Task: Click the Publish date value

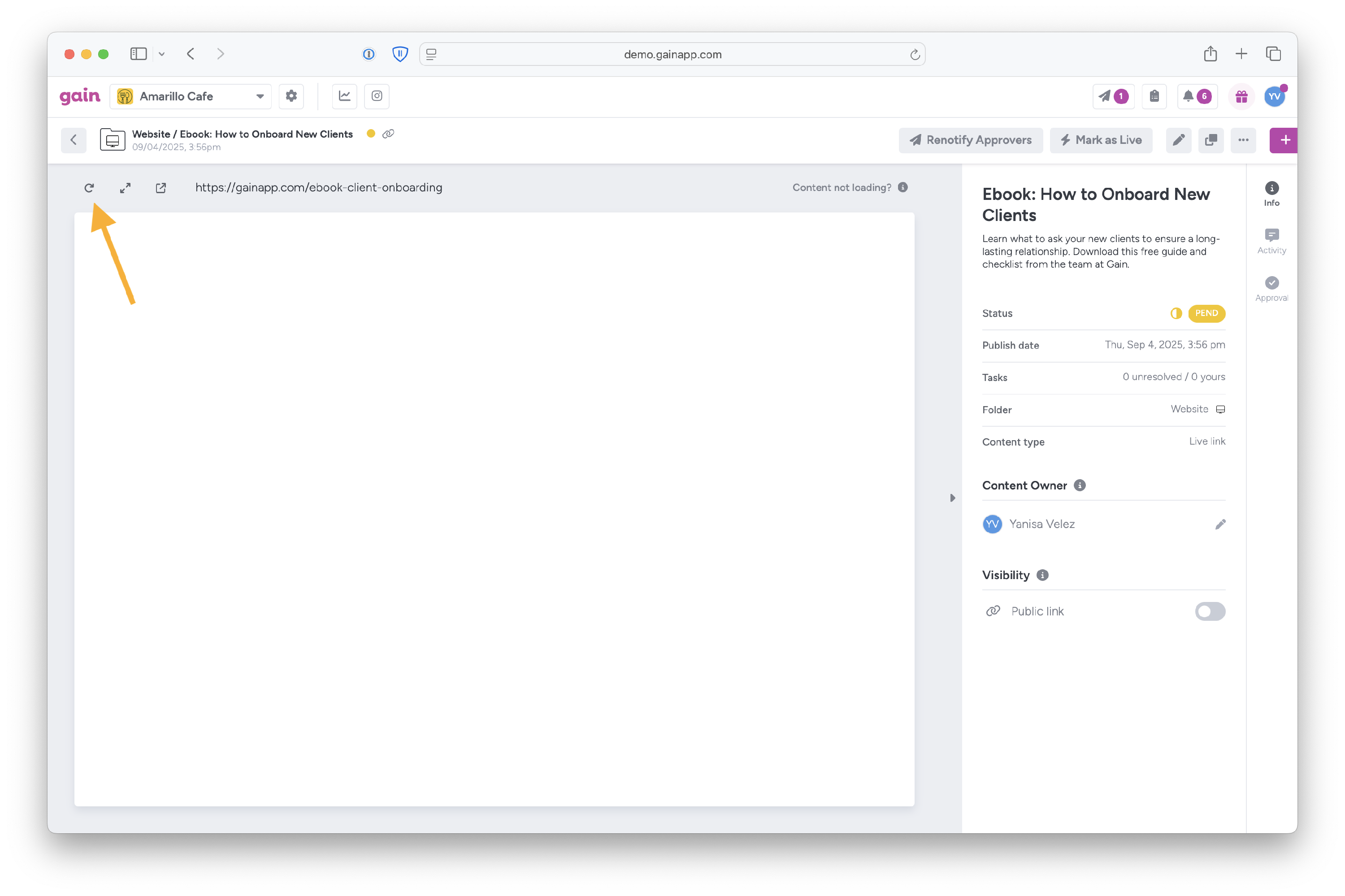Action: 1164,345
